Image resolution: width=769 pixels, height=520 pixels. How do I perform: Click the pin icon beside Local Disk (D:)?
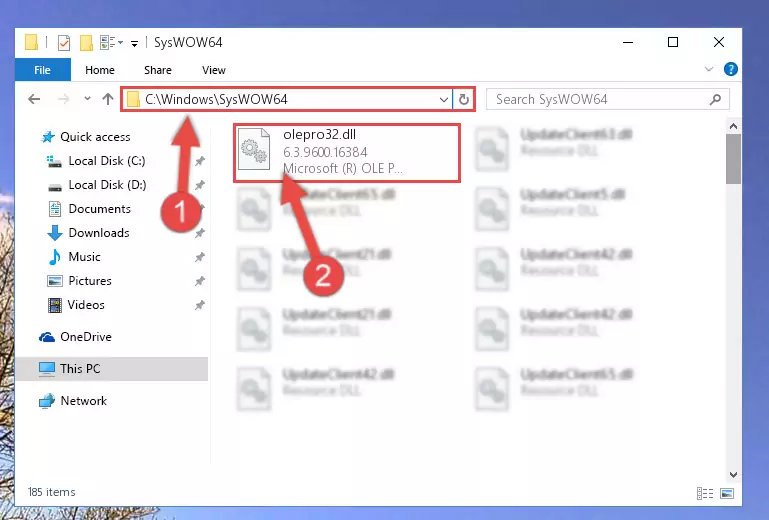(x=200, y=185)
